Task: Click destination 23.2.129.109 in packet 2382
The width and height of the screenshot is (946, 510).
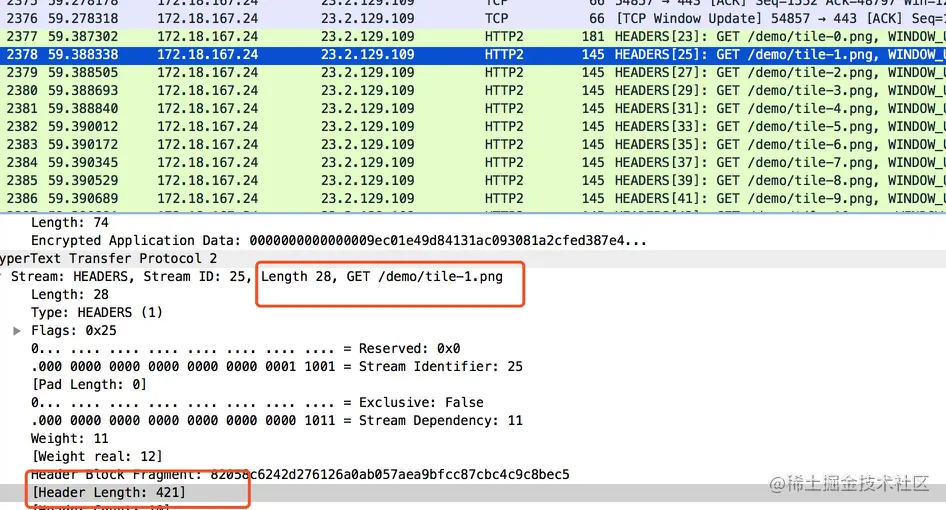Action: (367, 127)
